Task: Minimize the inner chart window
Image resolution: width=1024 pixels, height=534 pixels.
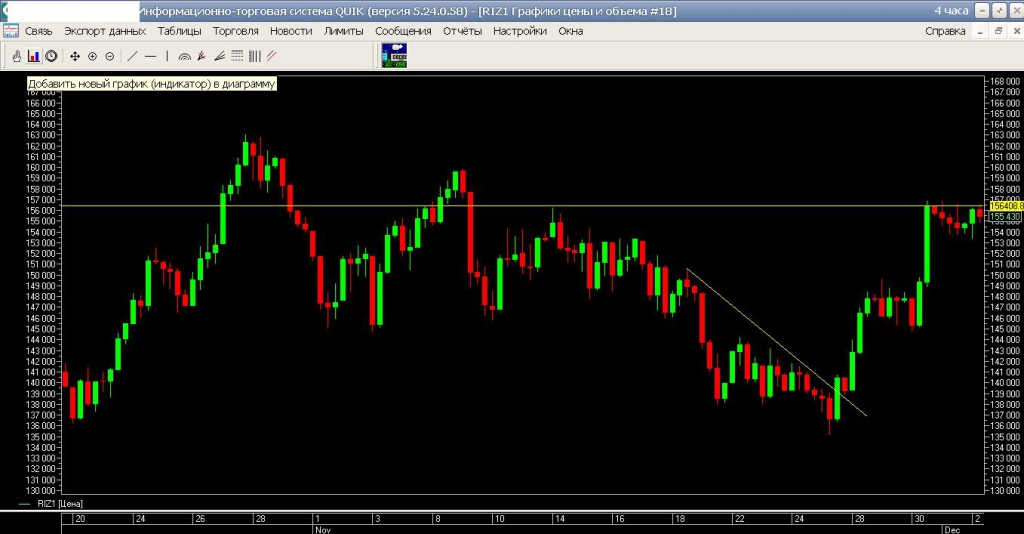Action: [x=980, y=31]
